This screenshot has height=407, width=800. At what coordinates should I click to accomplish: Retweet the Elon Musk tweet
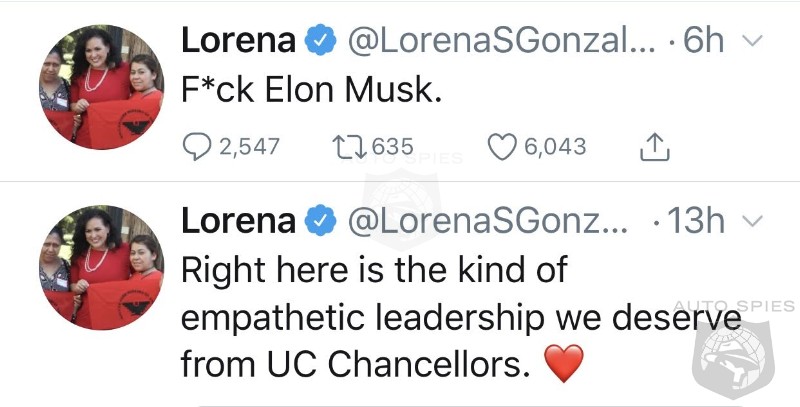[349, 147]
